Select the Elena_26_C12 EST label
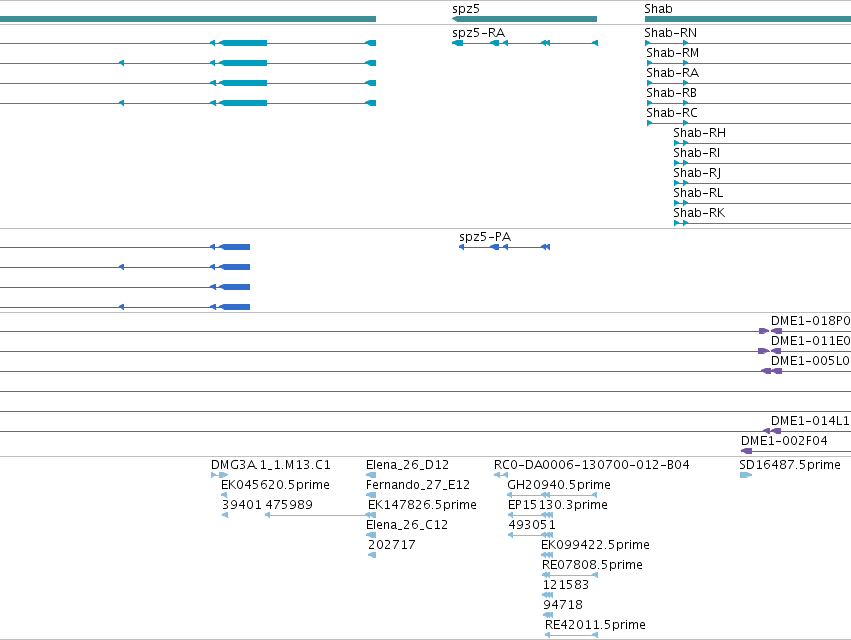The image size is (851, 640). tap(407, 525)
